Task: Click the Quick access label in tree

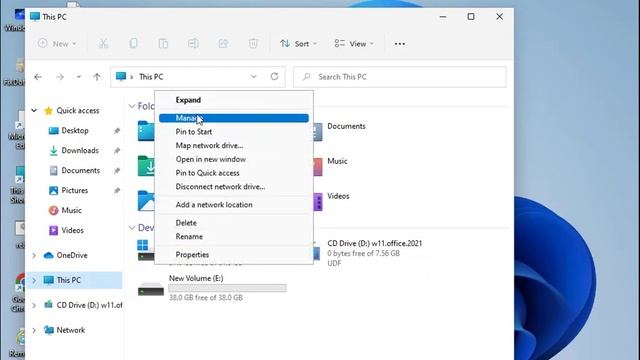Action: 78,111
